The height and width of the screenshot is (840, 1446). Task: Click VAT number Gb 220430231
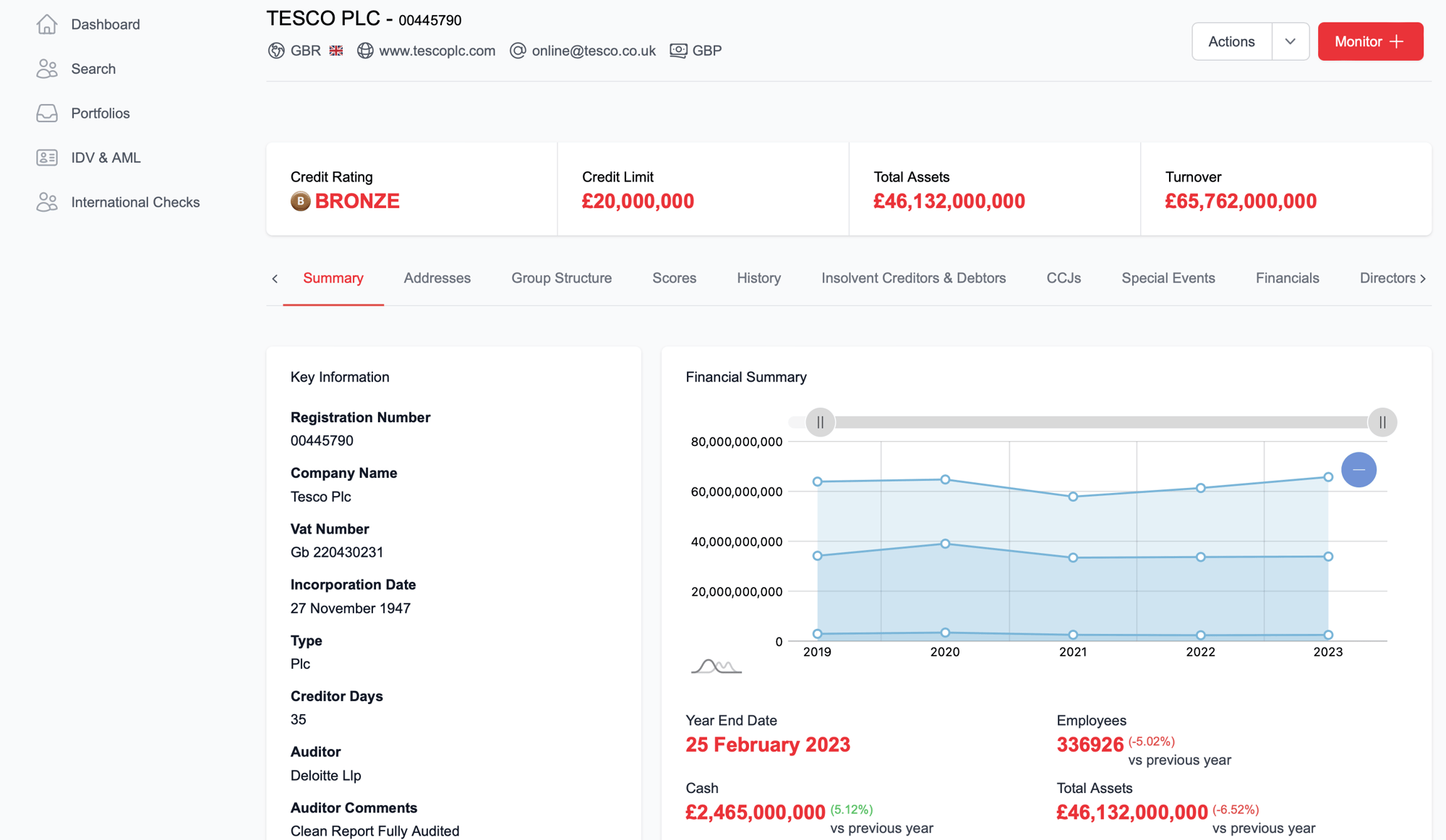pos(337,552)
